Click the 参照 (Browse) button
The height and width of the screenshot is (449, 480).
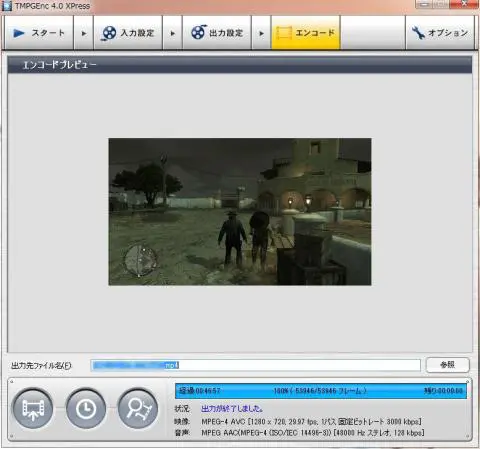[448, 365]
